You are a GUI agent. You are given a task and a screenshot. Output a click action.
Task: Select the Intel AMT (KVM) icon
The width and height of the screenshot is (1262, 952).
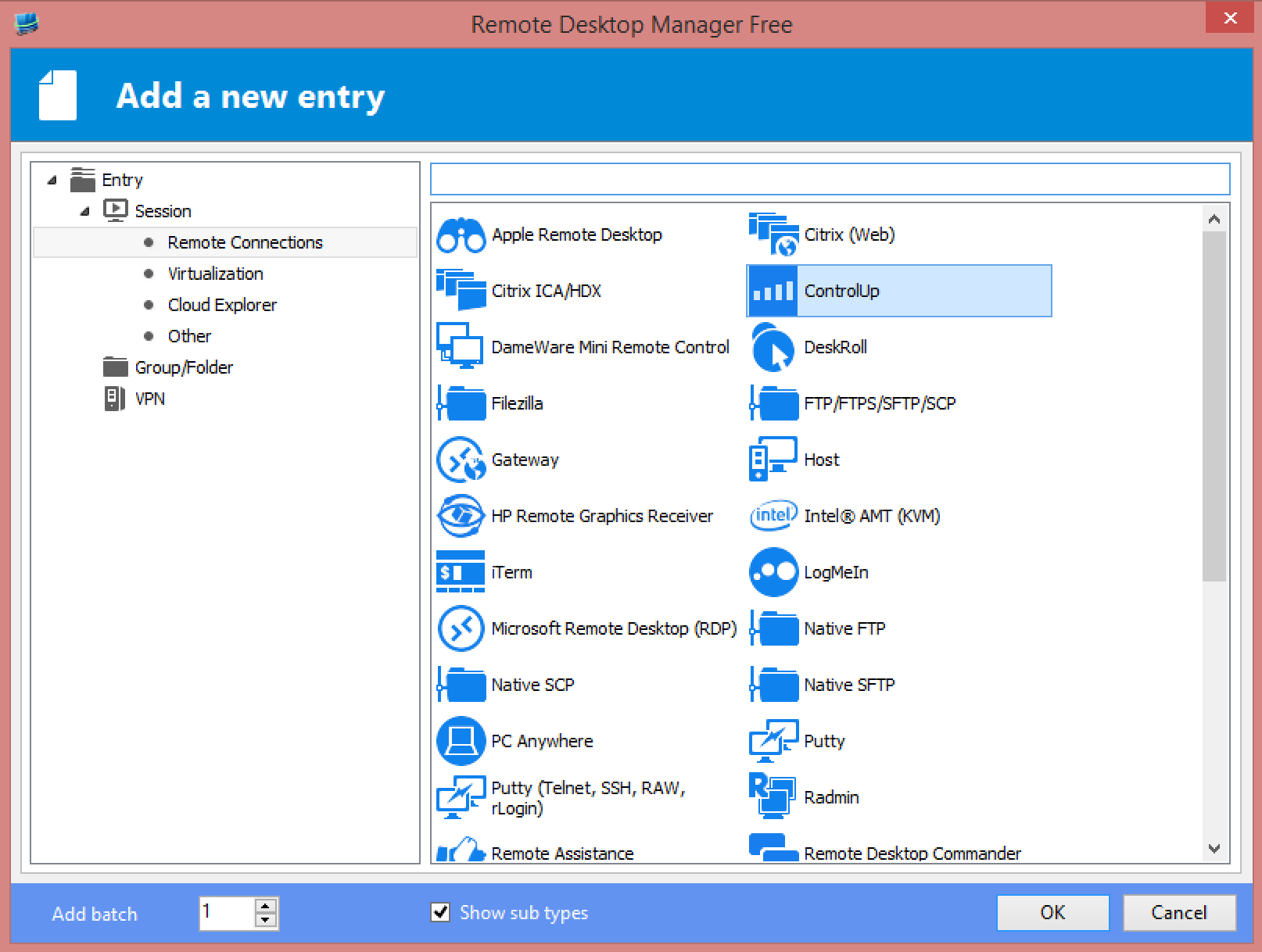[x=773, y=516]
